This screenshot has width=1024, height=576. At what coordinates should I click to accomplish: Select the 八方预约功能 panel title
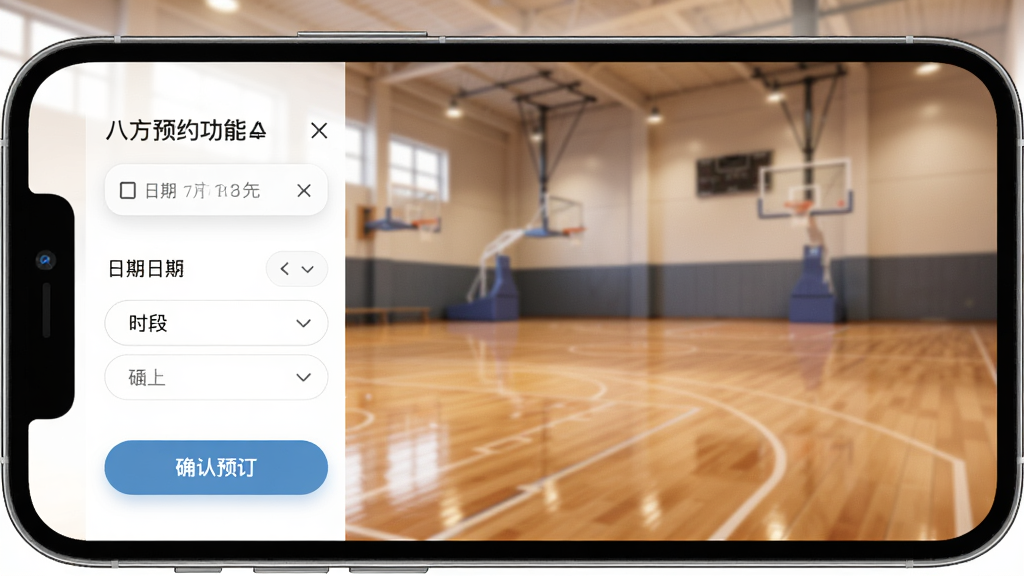click(186, 131)
